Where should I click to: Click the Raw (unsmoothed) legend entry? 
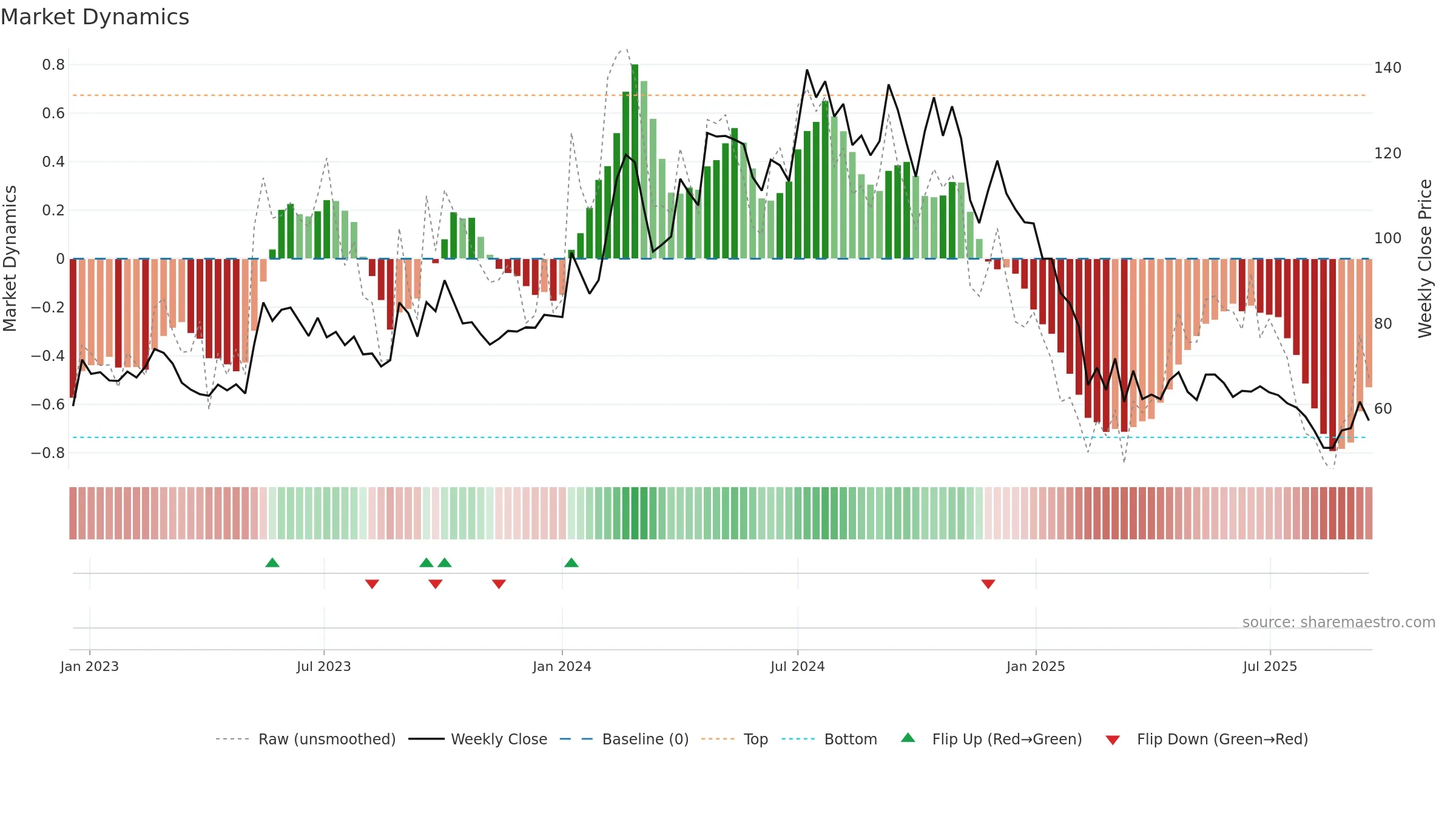[306, 739]
